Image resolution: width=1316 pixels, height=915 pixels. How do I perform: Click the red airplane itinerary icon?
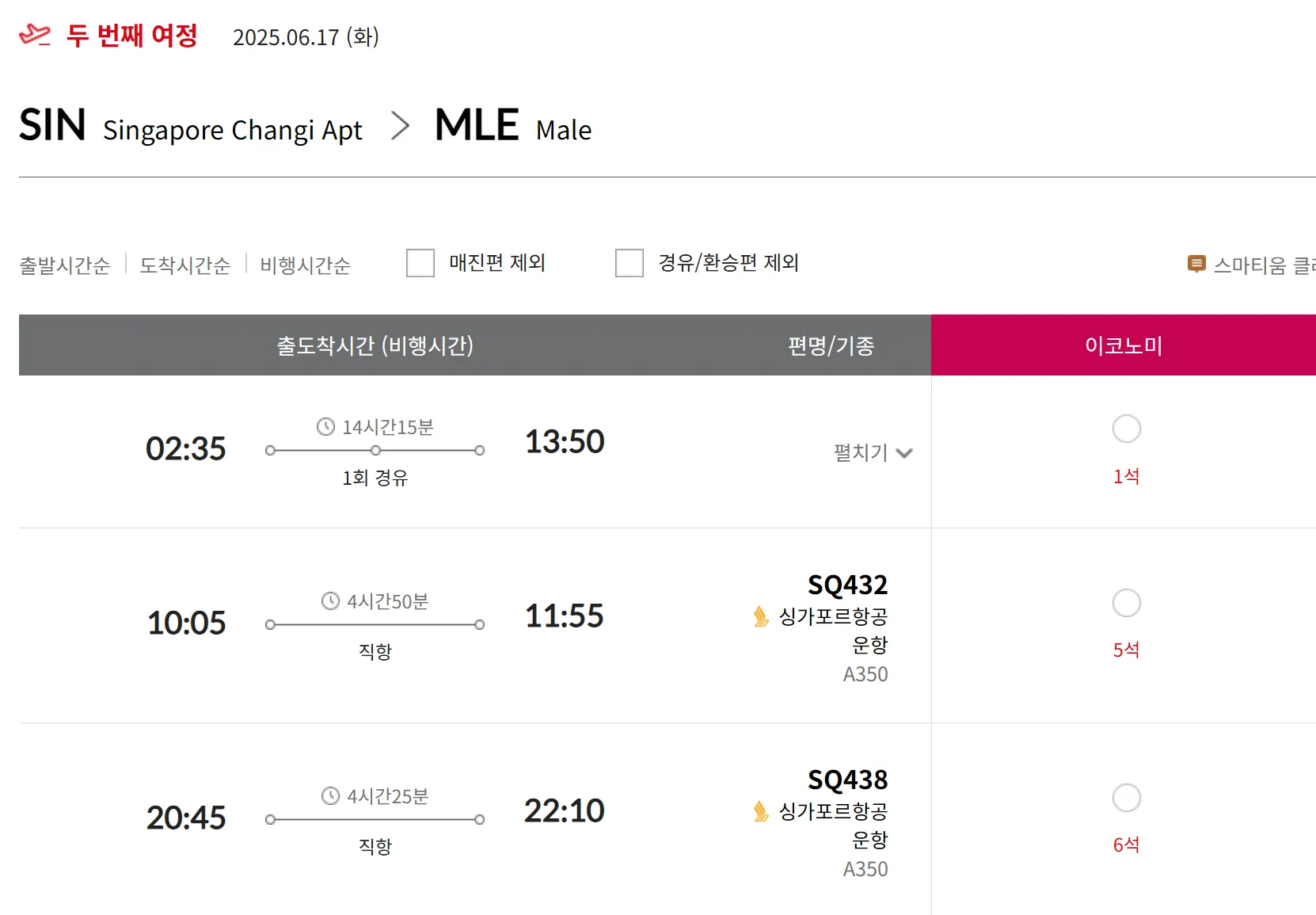(34, 35)
